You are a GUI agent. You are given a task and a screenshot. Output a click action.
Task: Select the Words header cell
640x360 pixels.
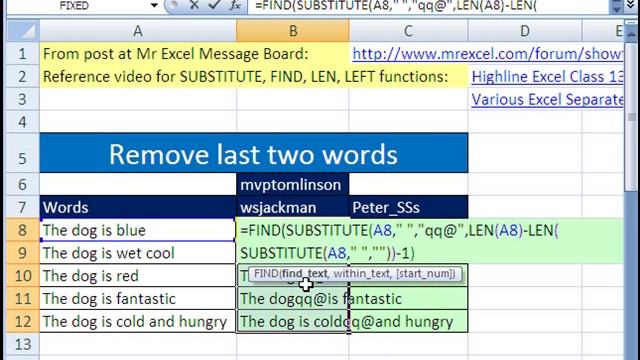point(138,207)
